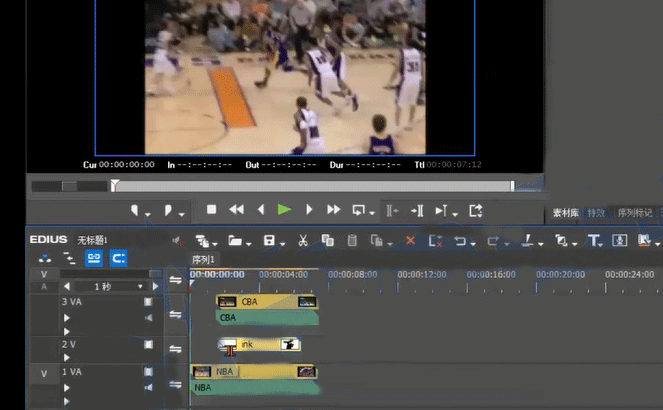Select the 序列1 sequence tab
This screenshot has height=410, width=663.
(x=204, y=259)
